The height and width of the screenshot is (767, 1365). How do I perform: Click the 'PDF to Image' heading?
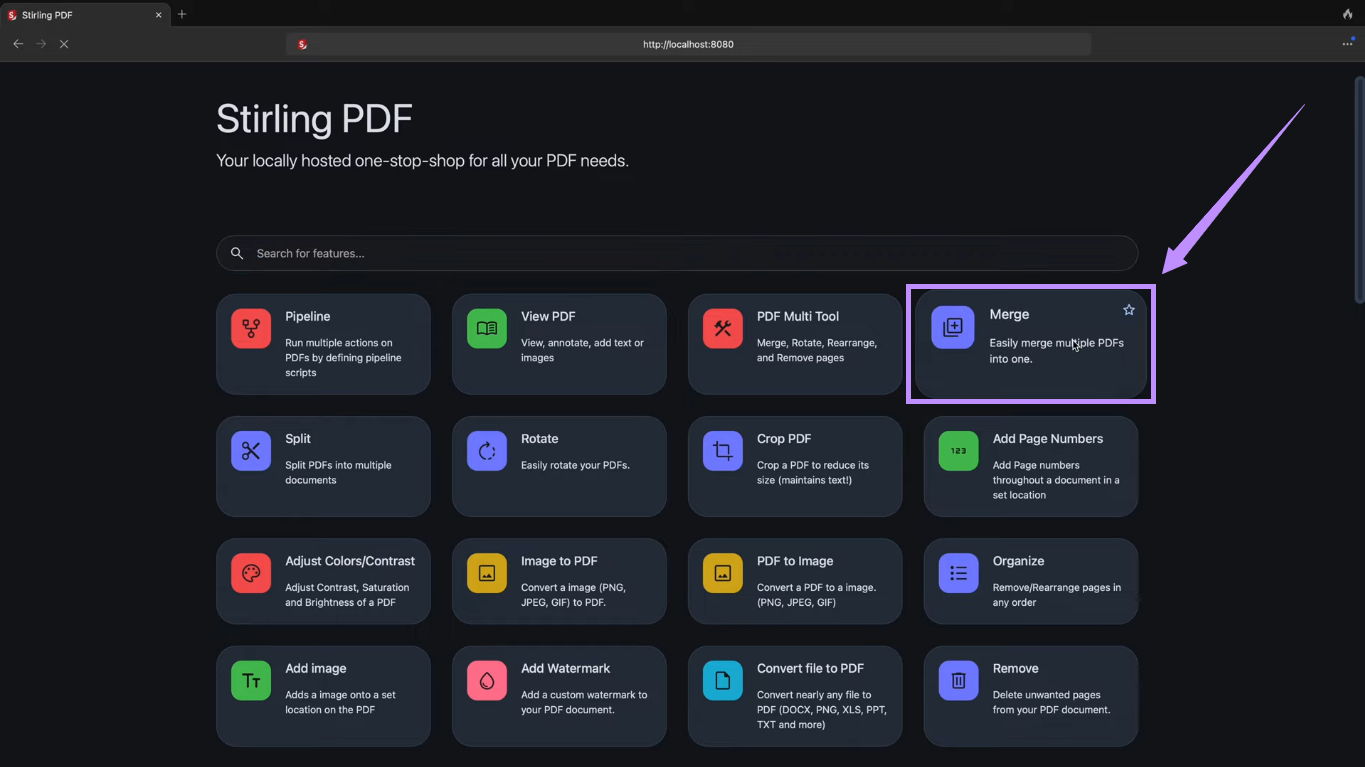[x=795, y=561]
